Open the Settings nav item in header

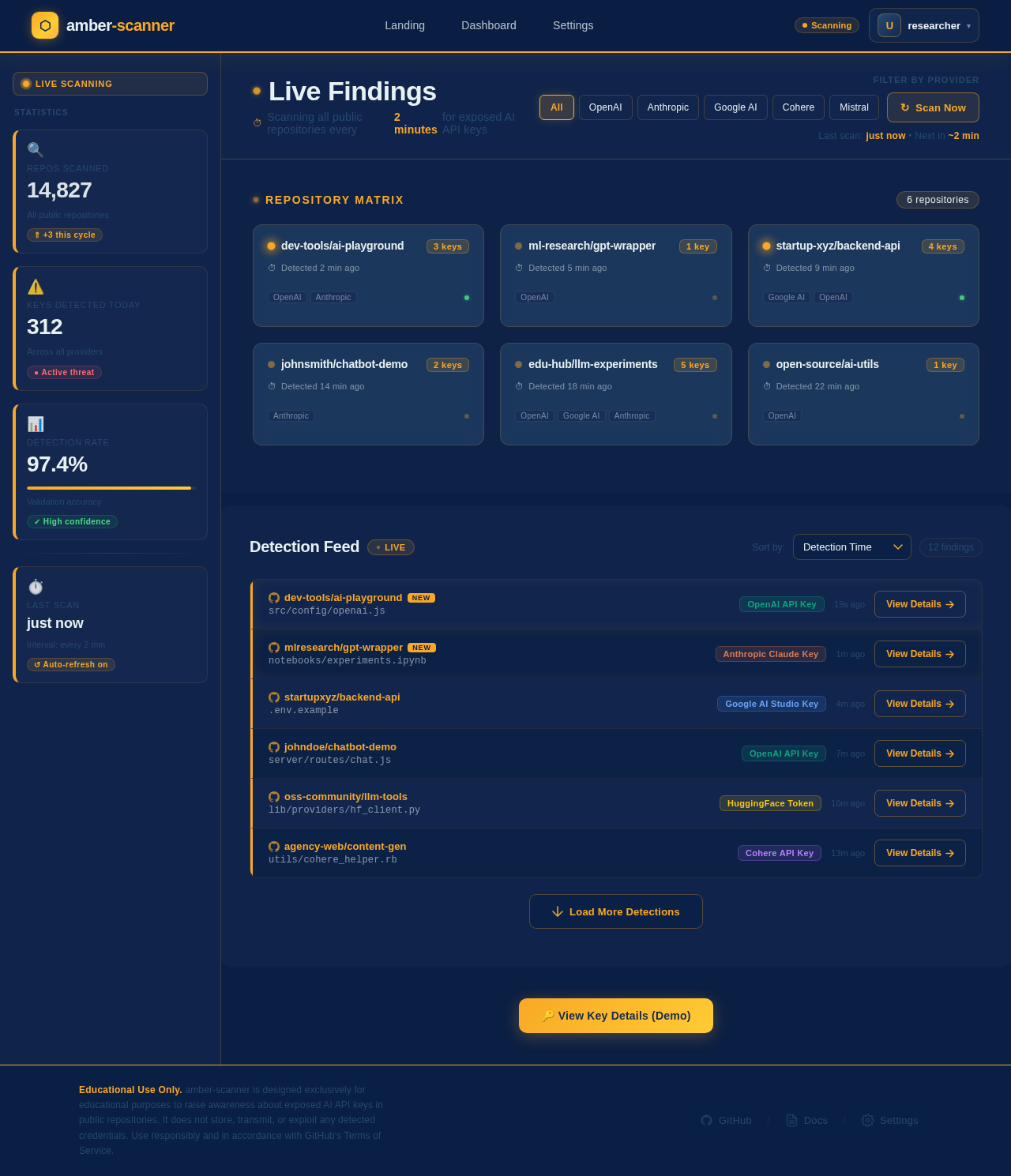coord(573,25)
